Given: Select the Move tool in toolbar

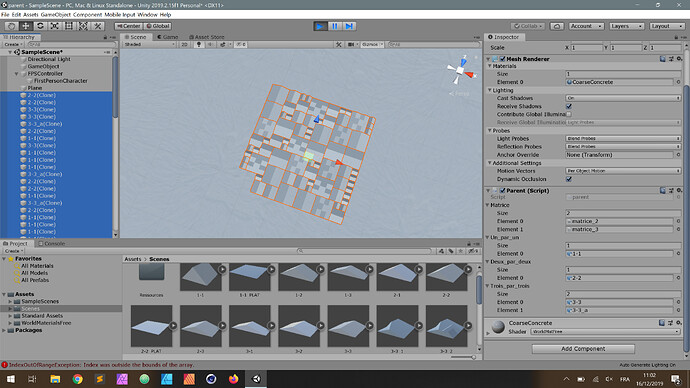Looking at the screenshot, I should coord(26,26).
